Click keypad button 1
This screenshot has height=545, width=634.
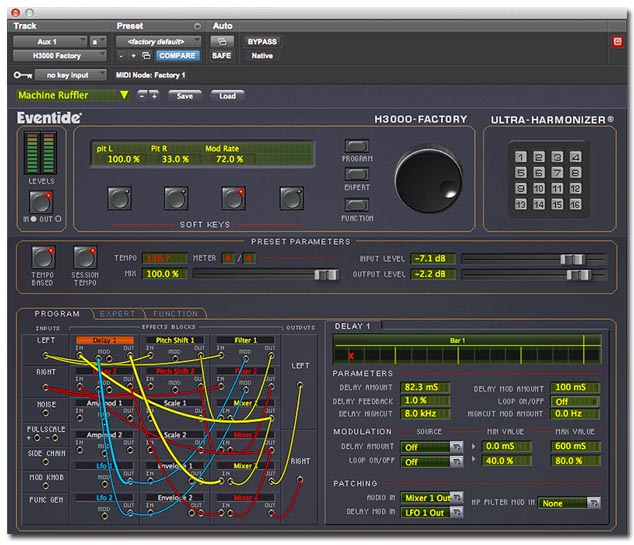[520, 157]
